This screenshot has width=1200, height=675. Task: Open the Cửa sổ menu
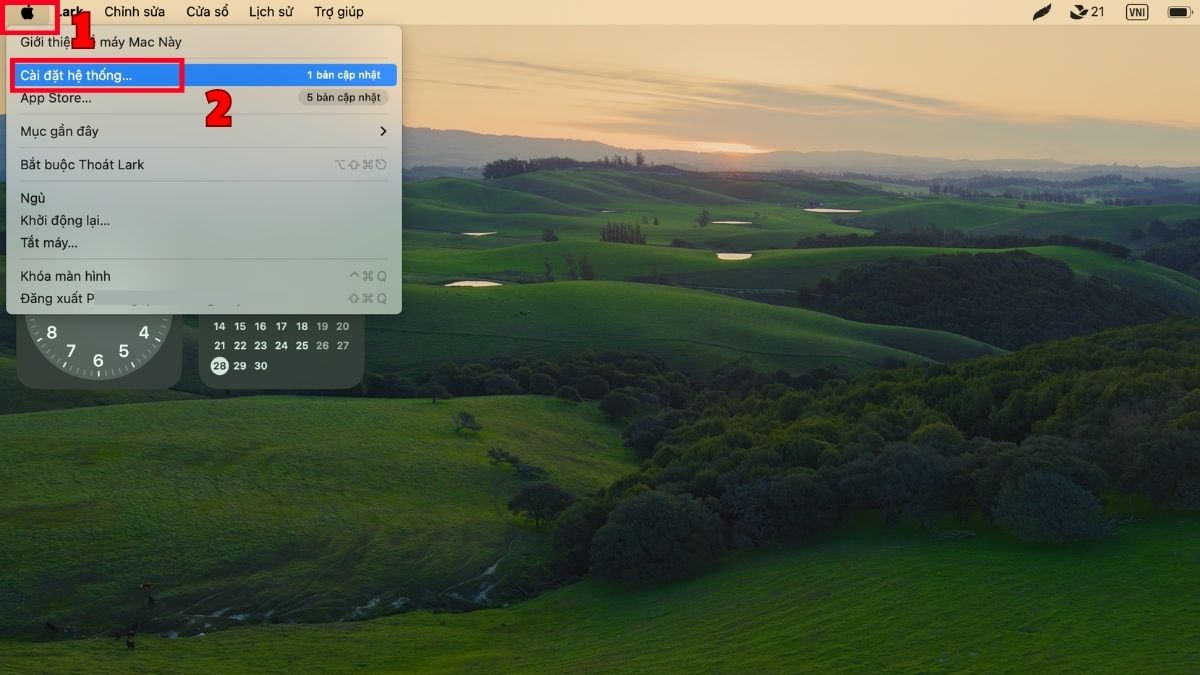207,12
